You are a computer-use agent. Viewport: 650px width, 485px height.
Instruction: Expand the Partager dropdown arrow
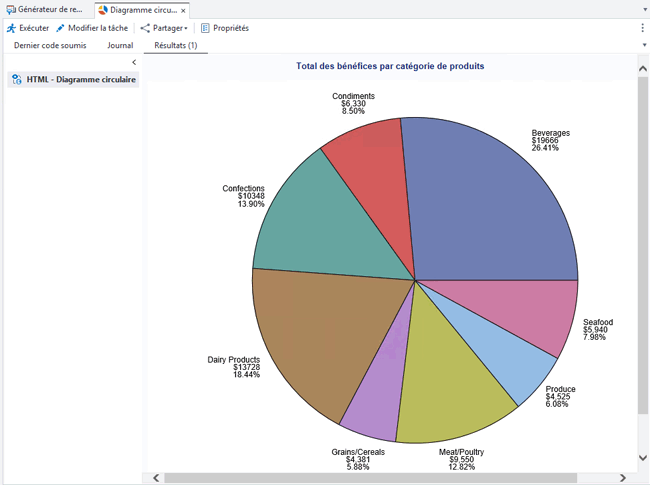point(186,29)
